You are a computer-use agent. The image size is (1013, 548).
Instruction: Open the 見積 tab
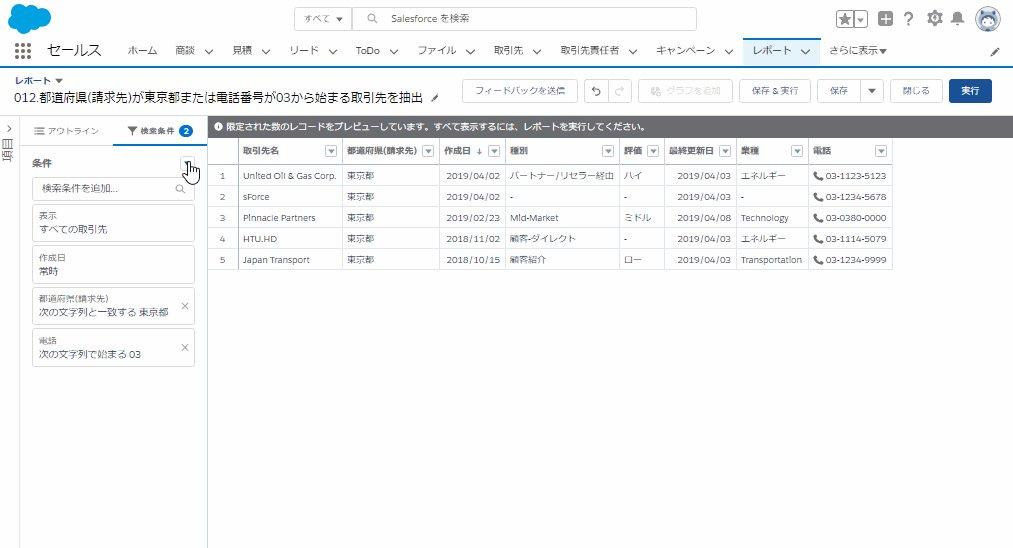(x=242, y=50)
